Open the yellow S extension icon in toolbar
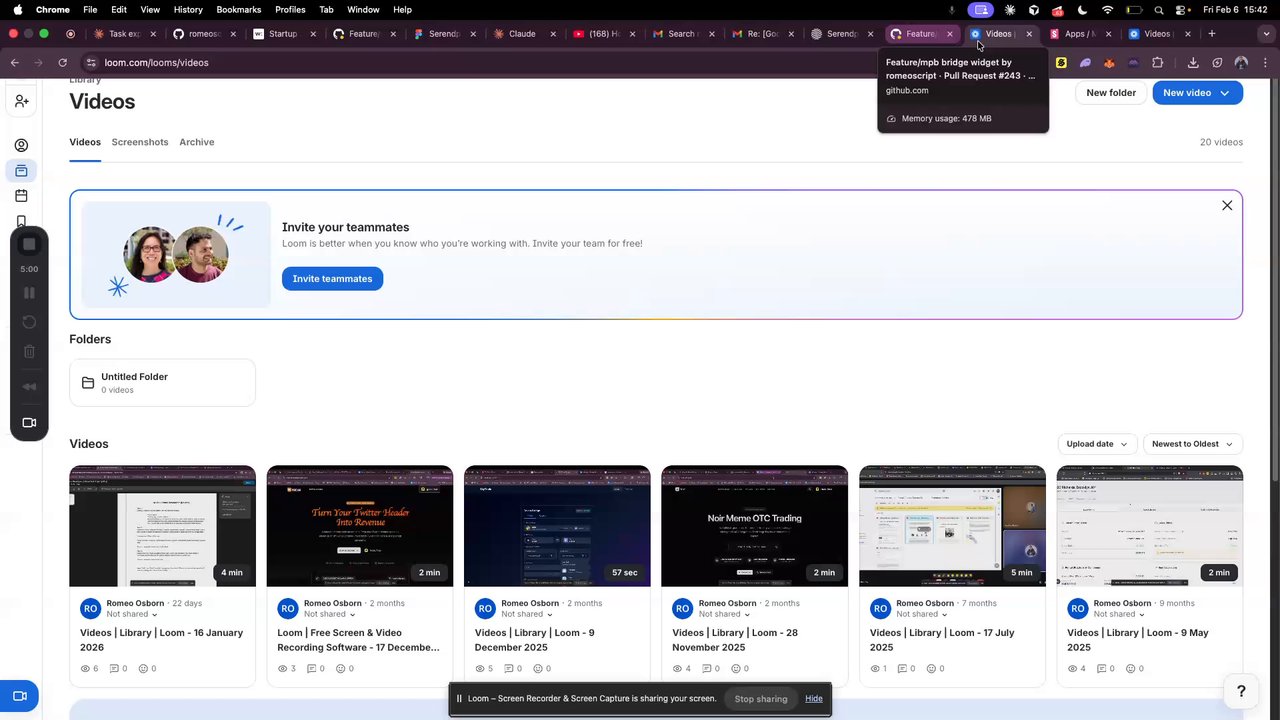This screenshot has height=720, width=1280. (x=1061, y=62)
